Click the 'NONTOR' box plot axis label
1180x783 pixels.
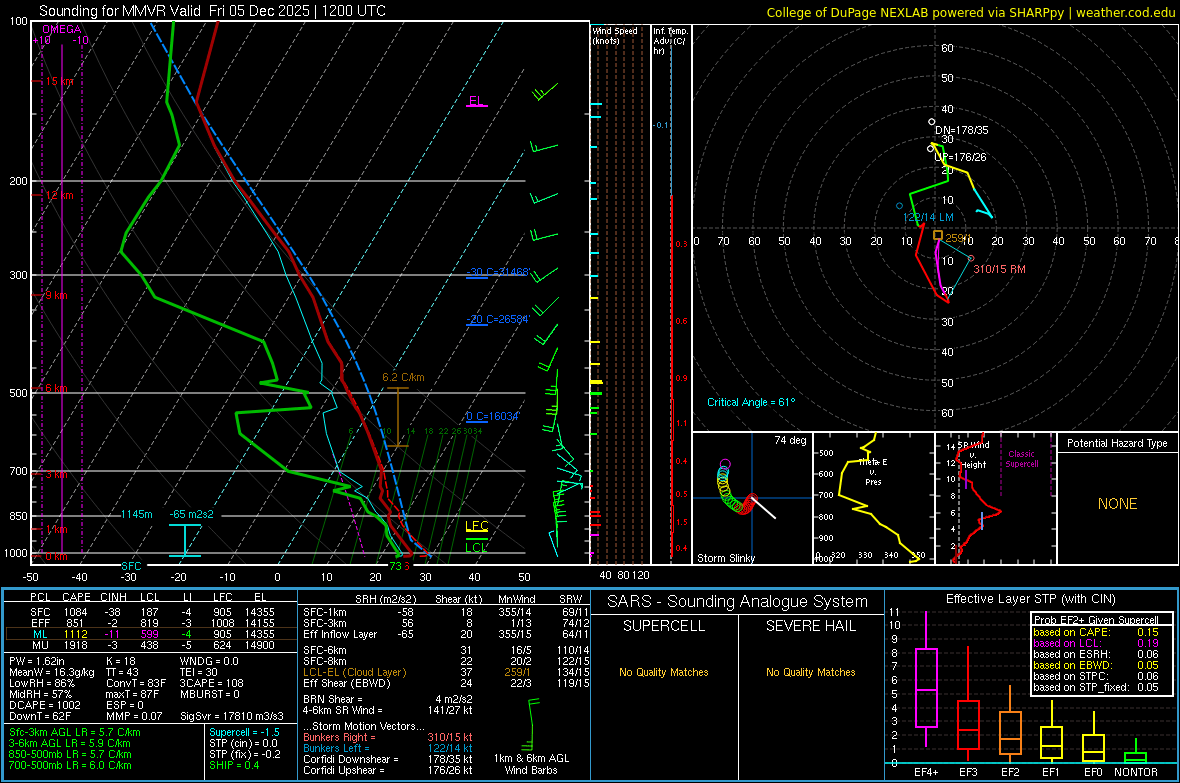point(1136,772)
